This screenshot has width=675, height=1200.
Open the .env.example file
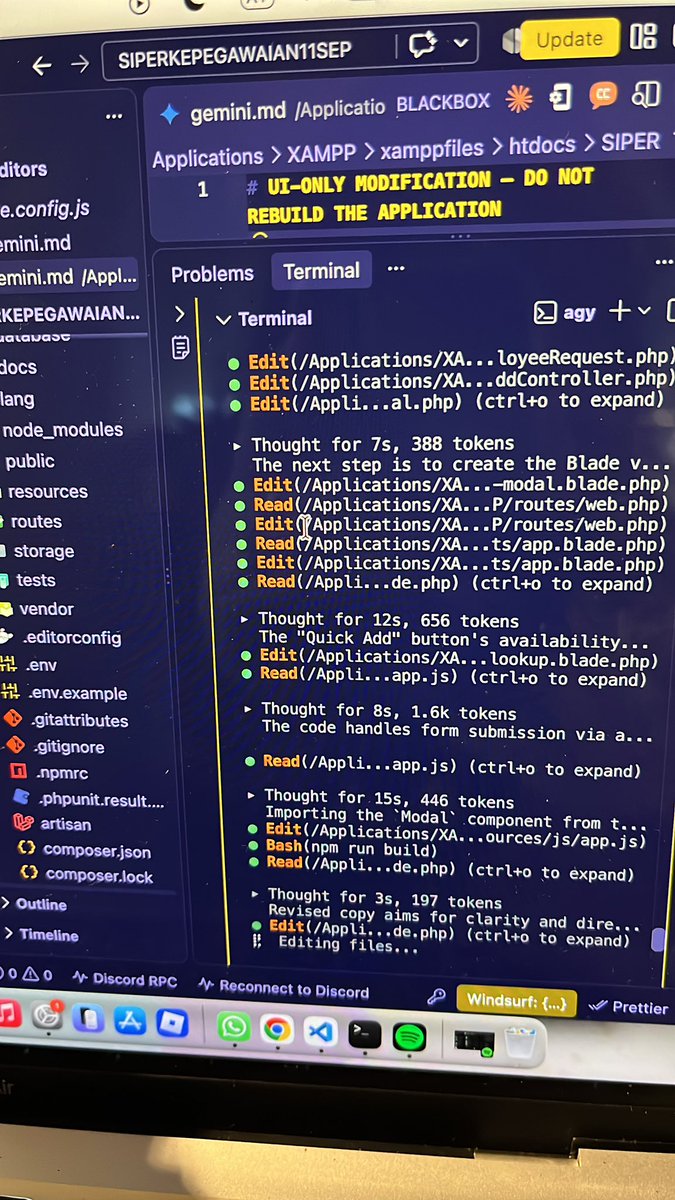(76, 693)
